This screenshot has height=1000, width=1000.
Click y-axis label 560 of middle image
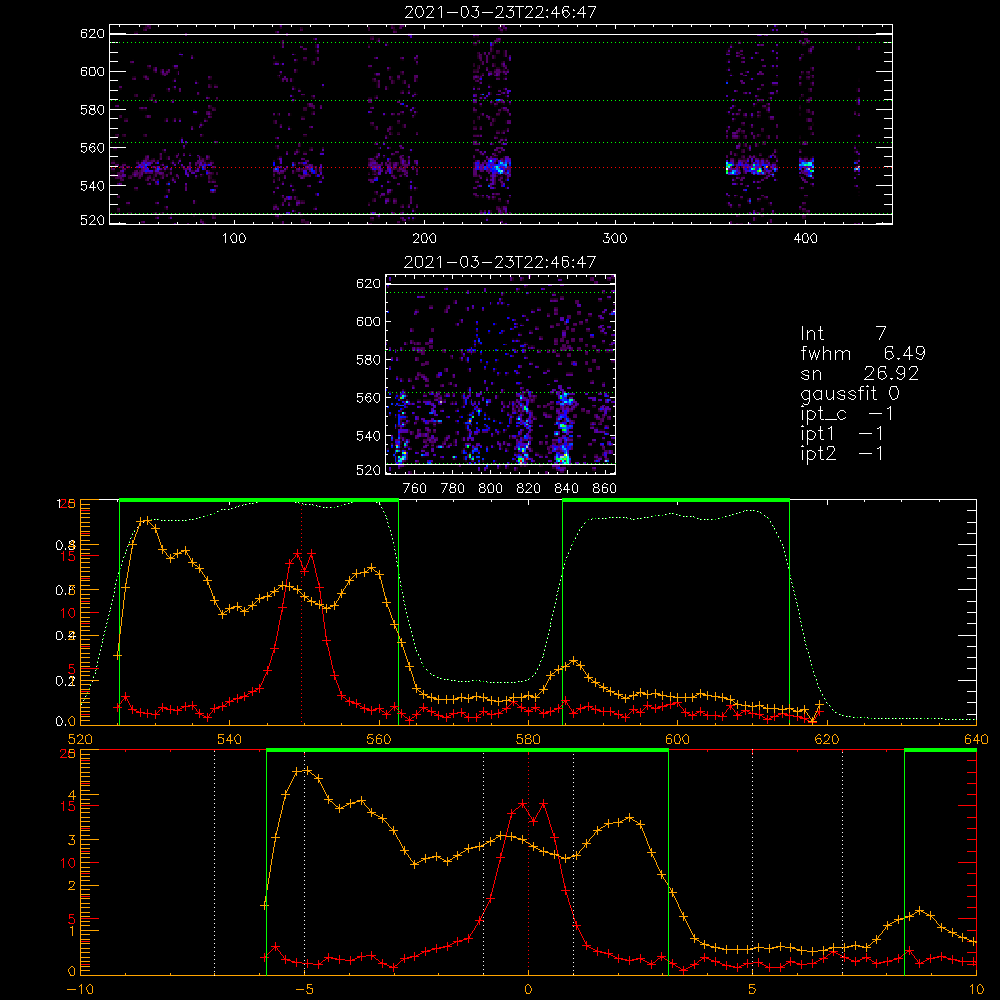369,398
